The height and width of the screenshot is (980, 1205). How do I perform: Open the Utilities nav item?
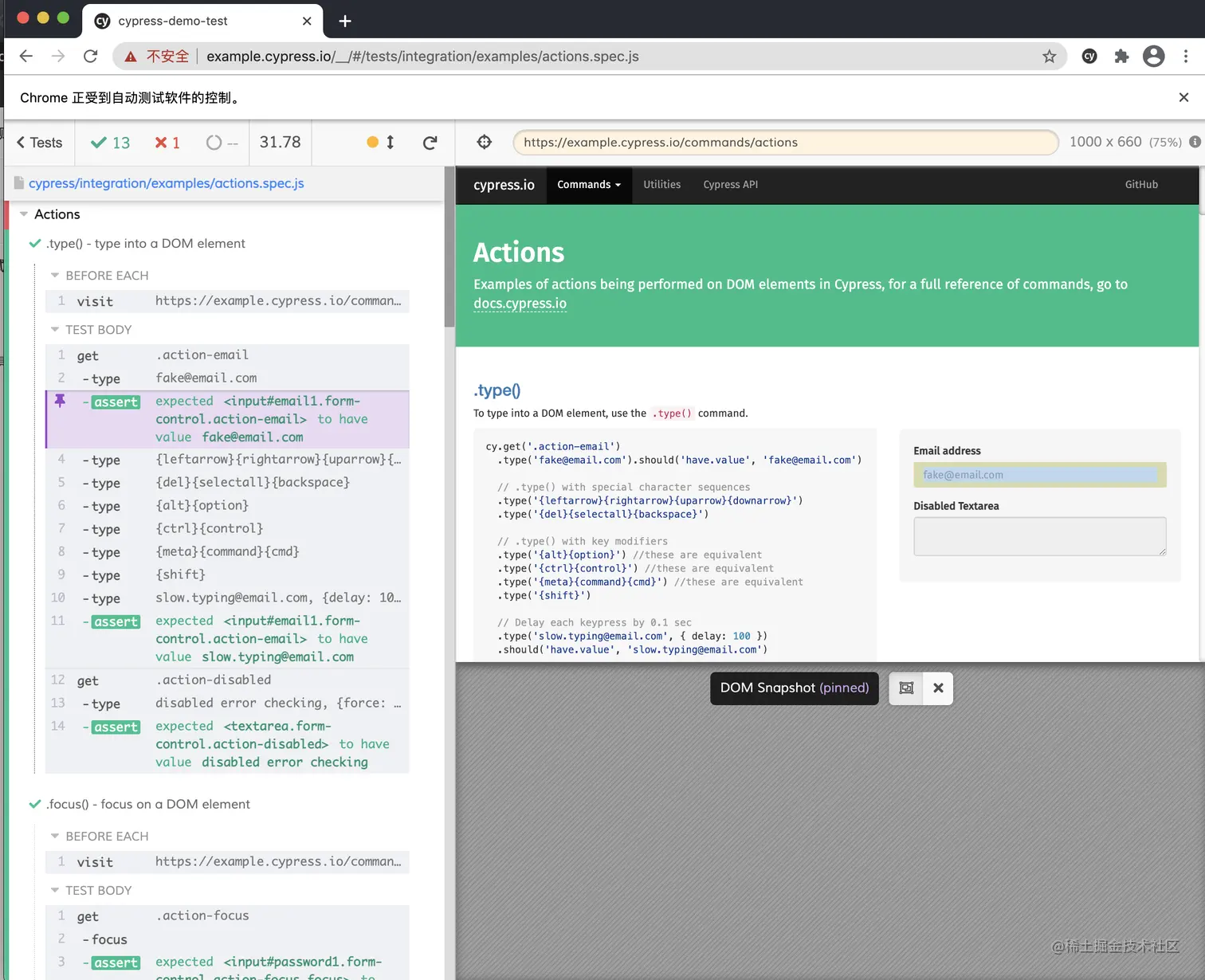tap(661, 185)
